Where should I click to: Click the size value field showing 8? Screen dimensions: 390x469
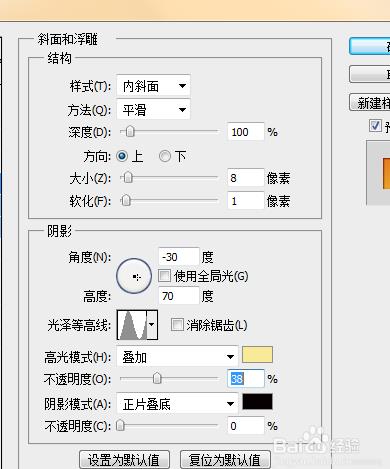point(246,178)
